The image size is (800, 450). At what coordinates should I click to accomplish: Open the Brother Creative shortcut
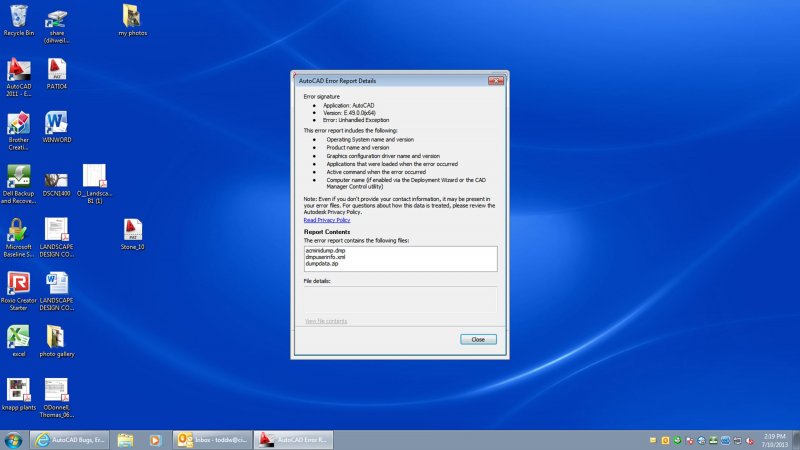[19, 131]
